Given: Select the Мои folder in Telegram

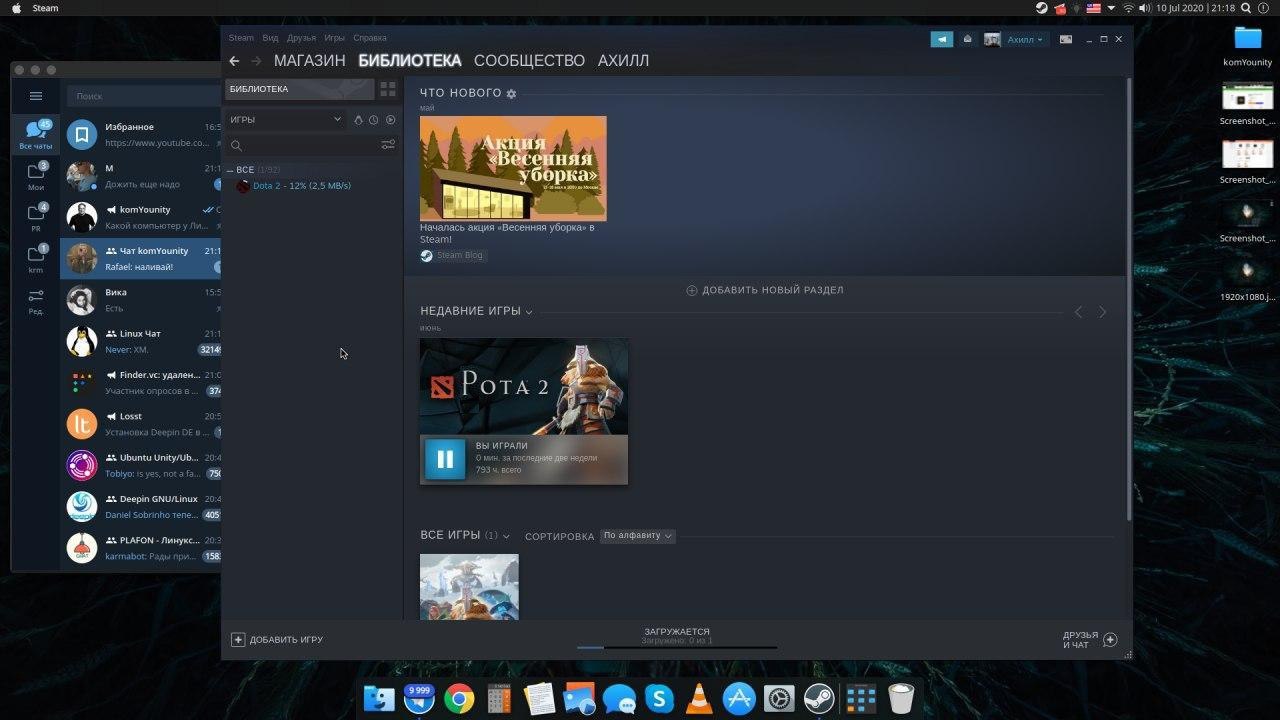Looking at the screenshot, I should tap(36, 176).
